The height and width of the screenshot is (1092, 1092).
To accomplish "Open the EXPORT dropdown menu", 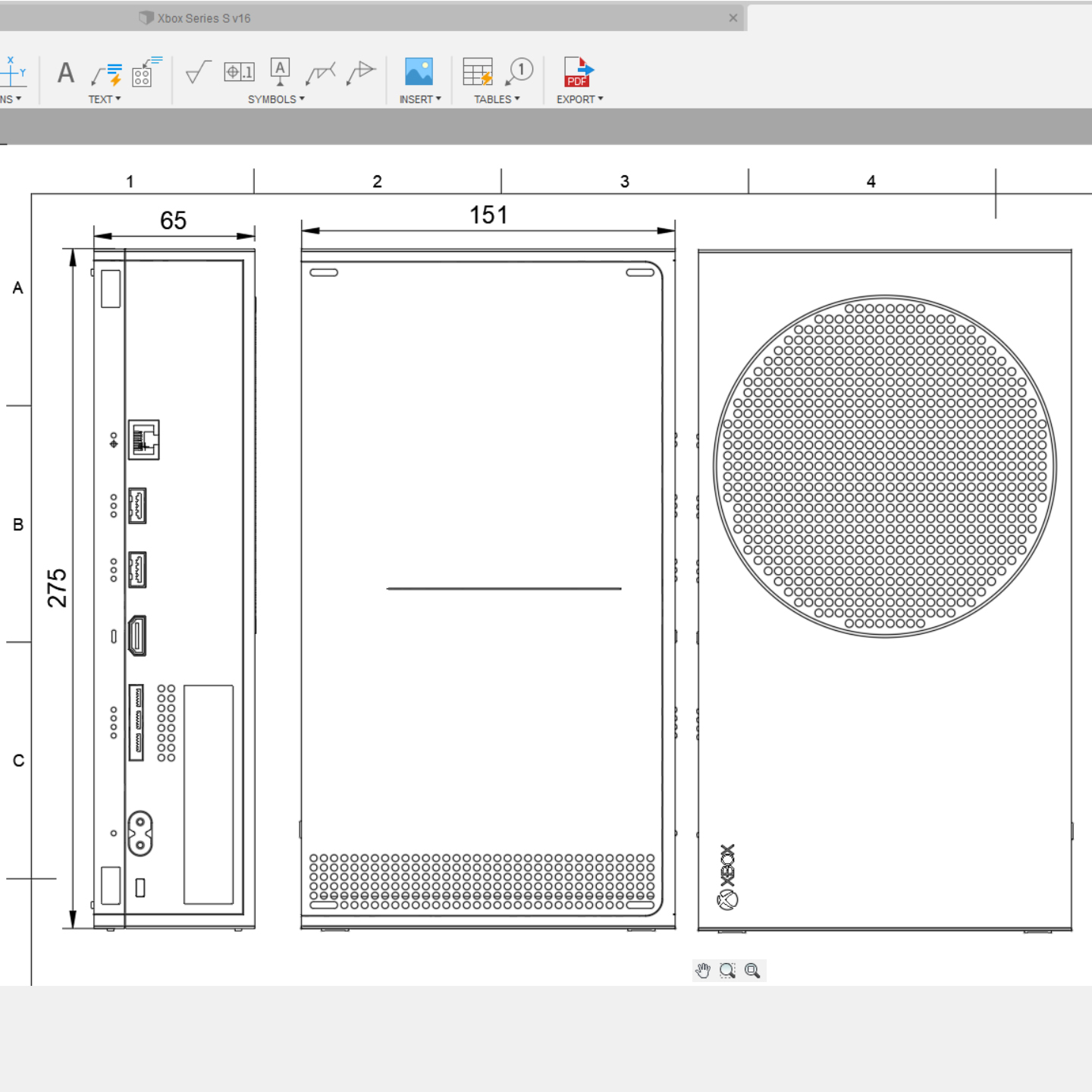I will (580, 99).
